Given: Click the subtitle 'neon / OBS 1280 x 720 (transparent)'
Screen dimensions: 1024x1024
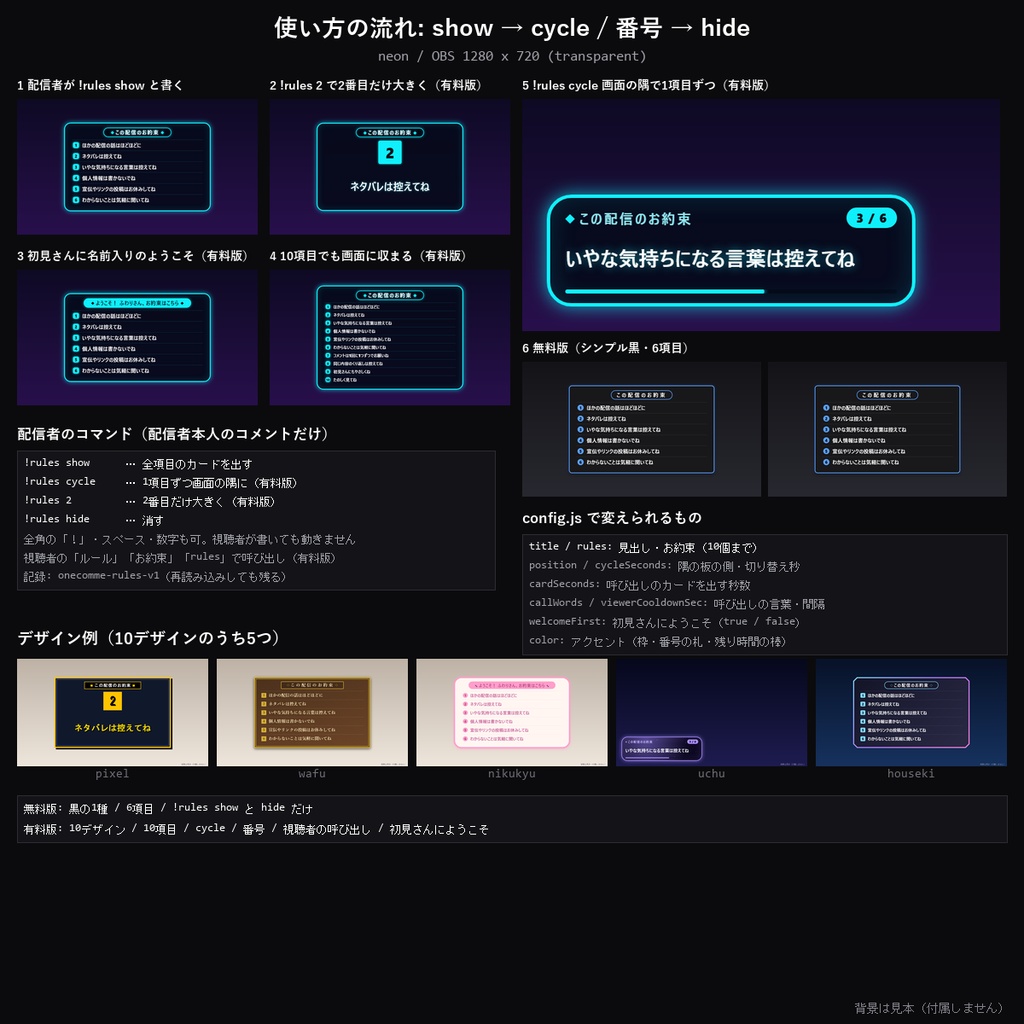Looking at the screenshot, I should (x=512, y=56).
